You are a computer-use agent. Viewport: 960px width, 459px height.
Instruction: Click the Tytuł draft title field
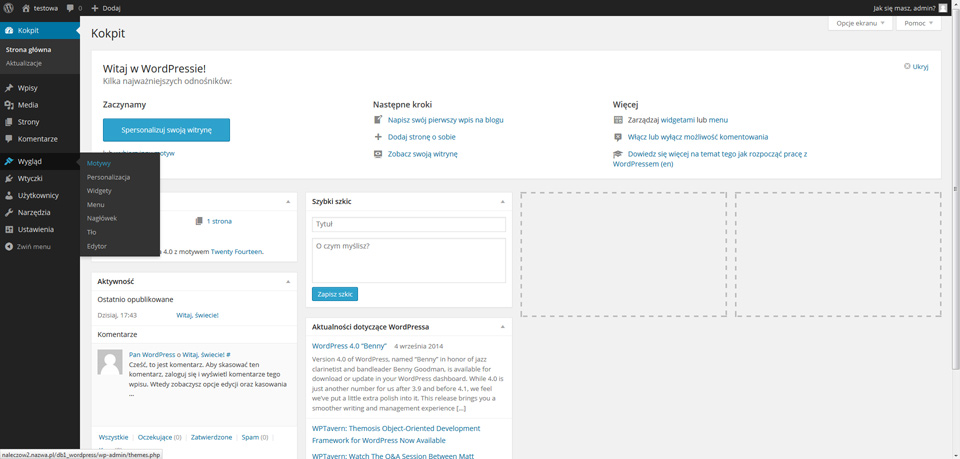(409, 225)
